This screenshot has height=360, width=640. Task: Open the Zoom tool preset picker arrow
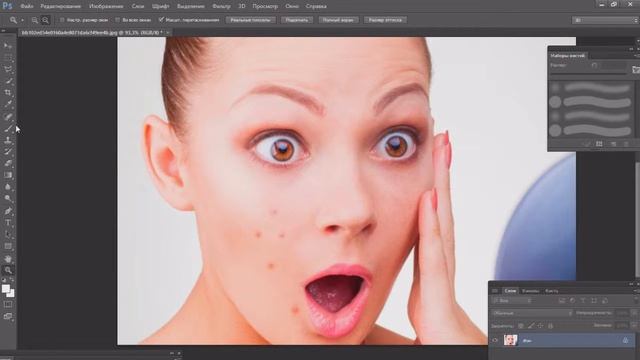pyautogui.click(x=22, y=20)
